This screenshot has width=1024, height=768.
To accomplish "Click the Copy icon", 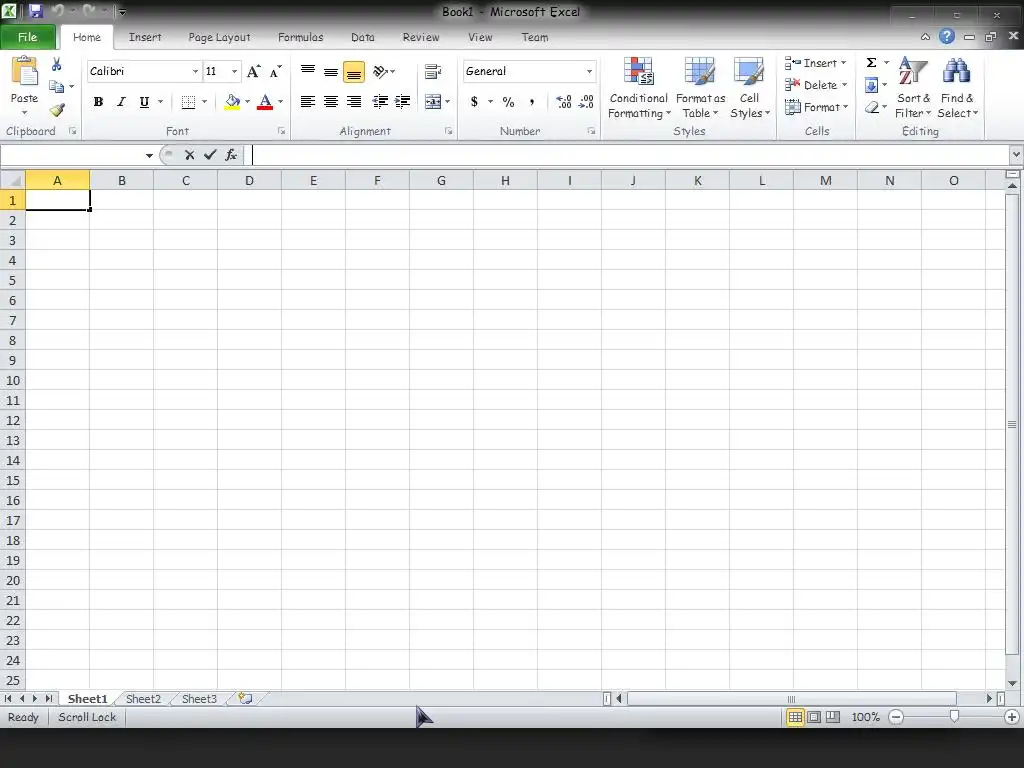I will 57,86.
